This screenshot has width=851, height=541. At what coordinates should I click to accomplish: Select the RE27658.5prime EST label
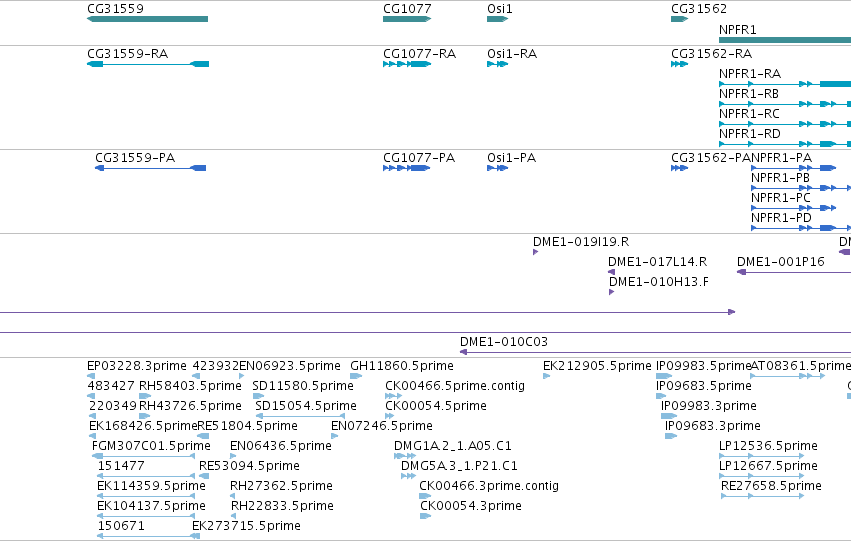tap(771, 486)
